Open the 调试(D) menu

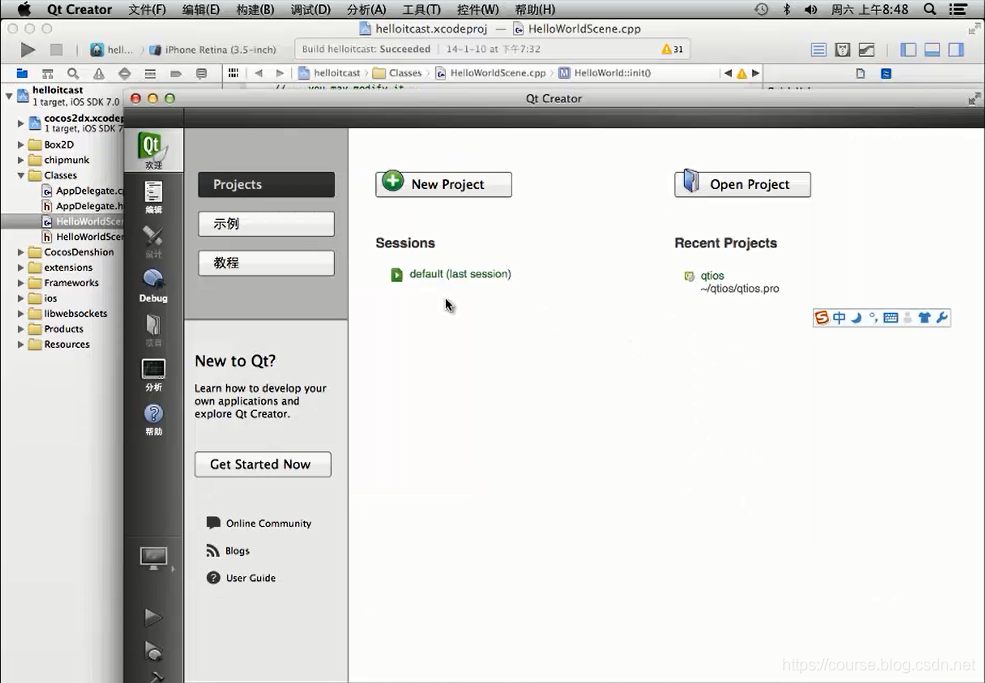coord(310,9)
